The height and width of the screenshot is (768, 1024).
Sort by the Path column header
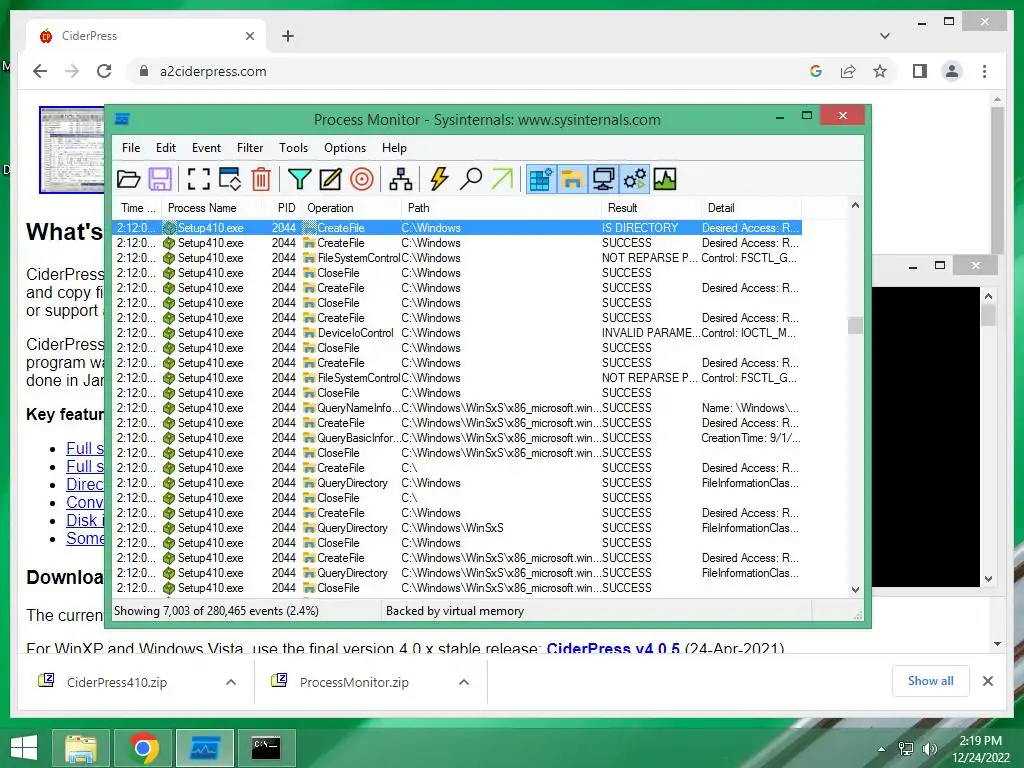click(x=502, y=208)
